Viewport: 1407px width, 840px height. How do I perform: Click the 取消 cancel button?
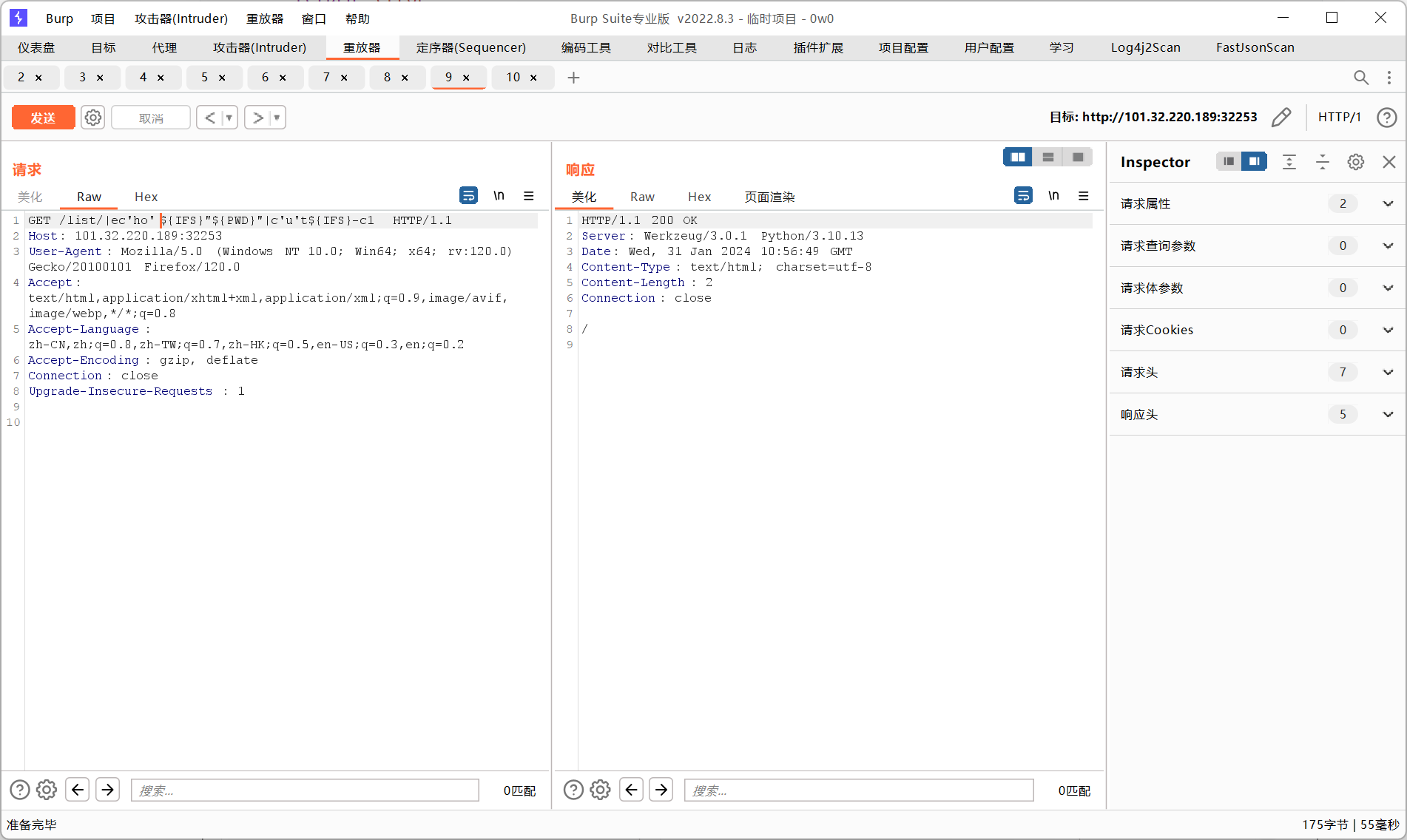point(151,118)
